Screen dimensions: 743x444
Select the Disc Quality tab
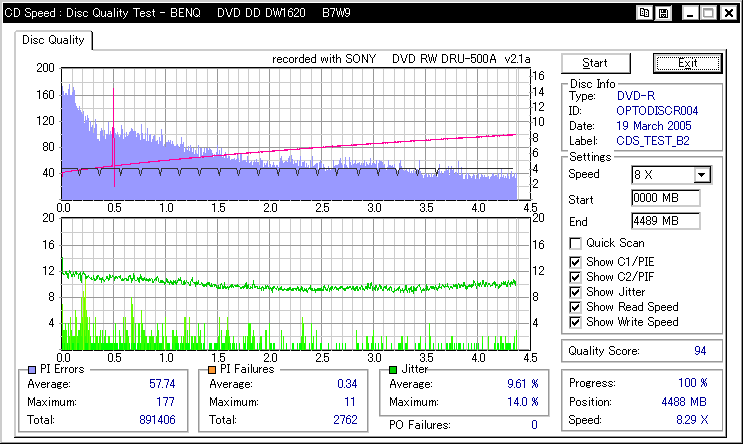pyautogui.click(x=53, y=40)
